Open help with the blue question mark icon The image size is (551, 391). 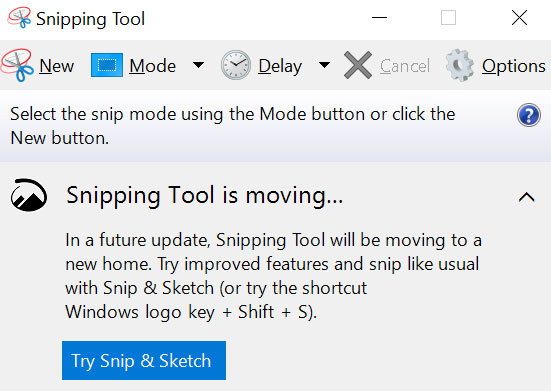click(x=529, y=115)
